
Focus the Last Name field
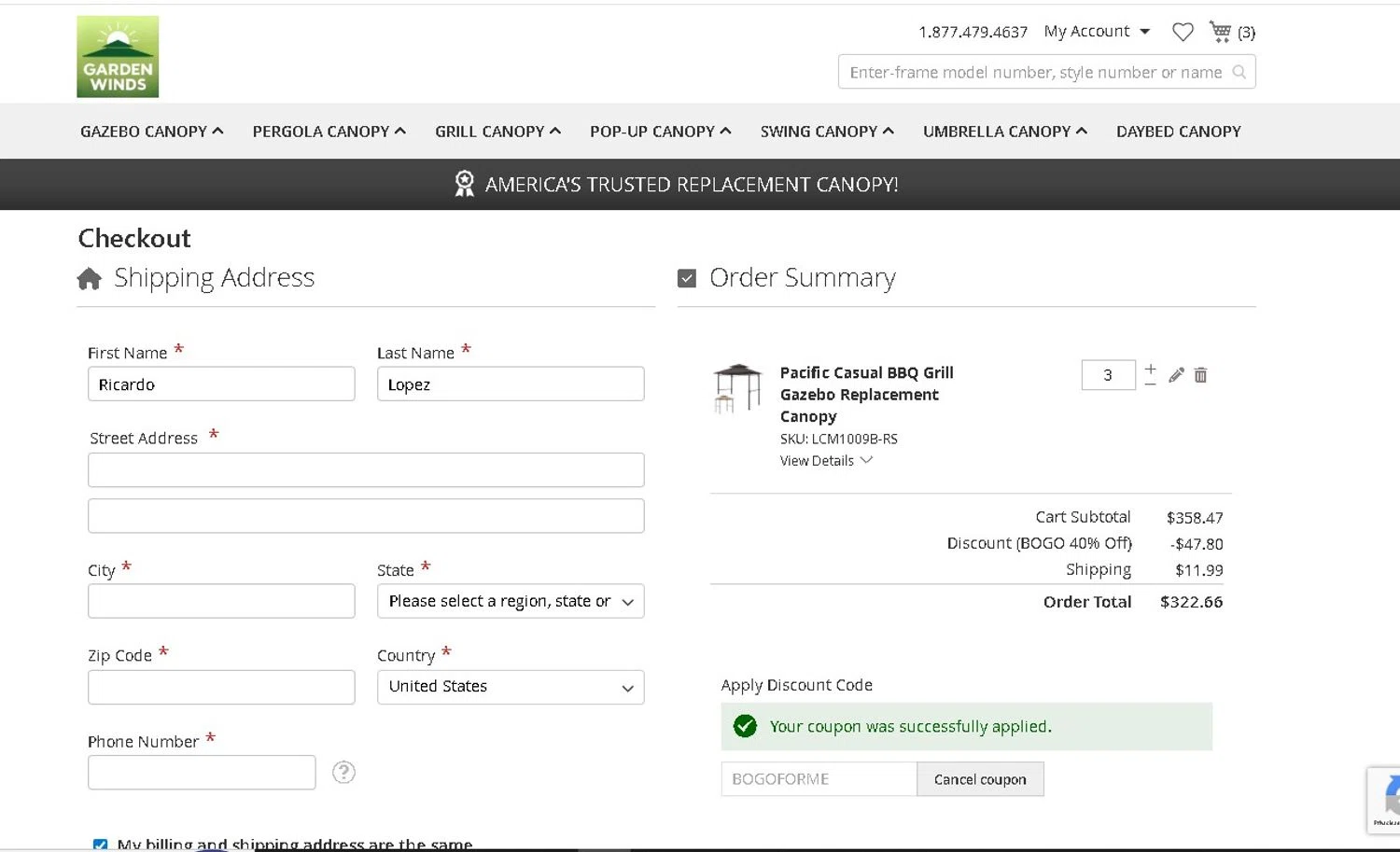pos(511,384)
